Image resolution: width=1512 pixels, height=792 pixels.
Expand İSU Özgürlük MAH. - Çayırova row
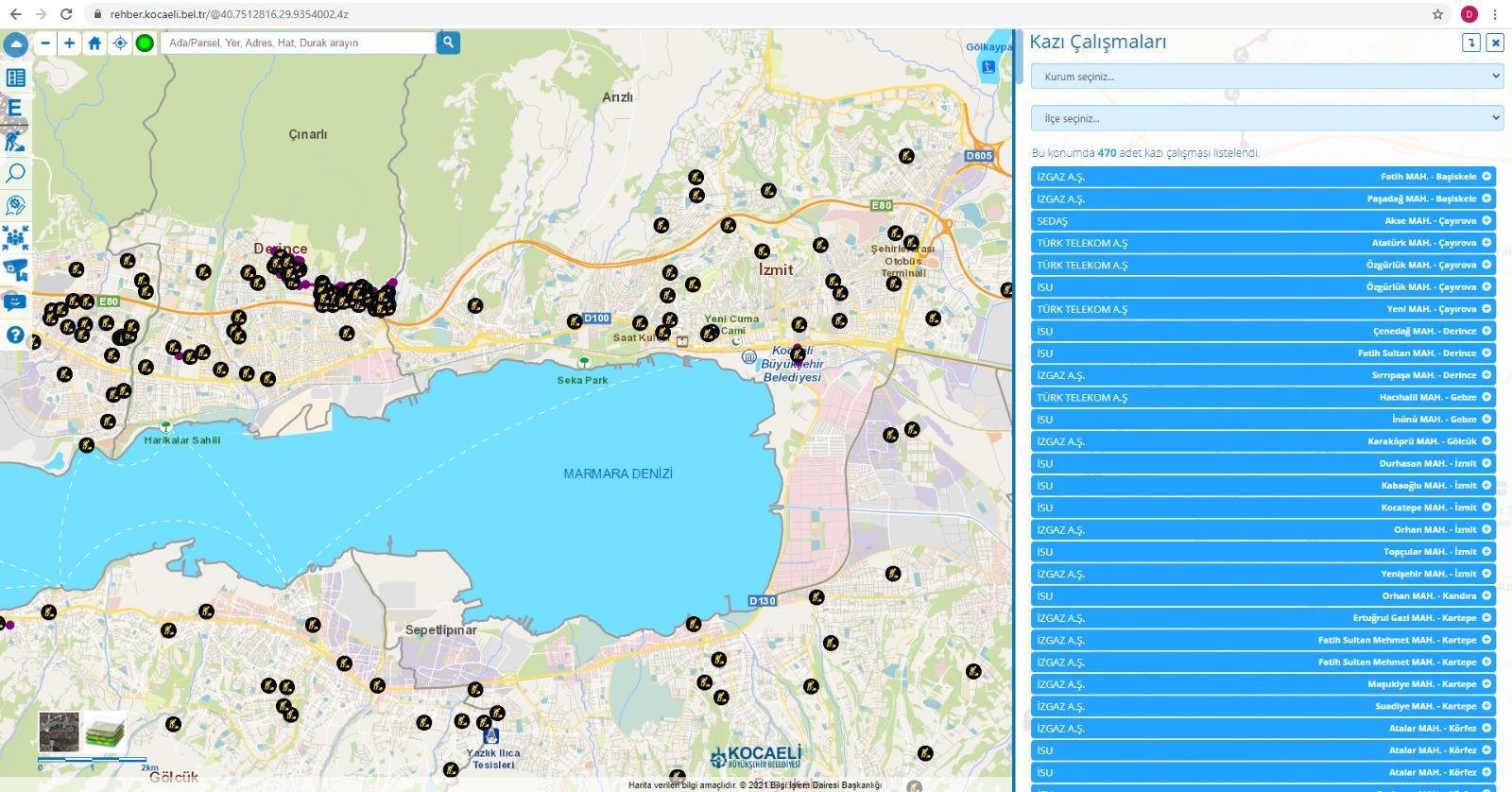[x=1263, y=287]
